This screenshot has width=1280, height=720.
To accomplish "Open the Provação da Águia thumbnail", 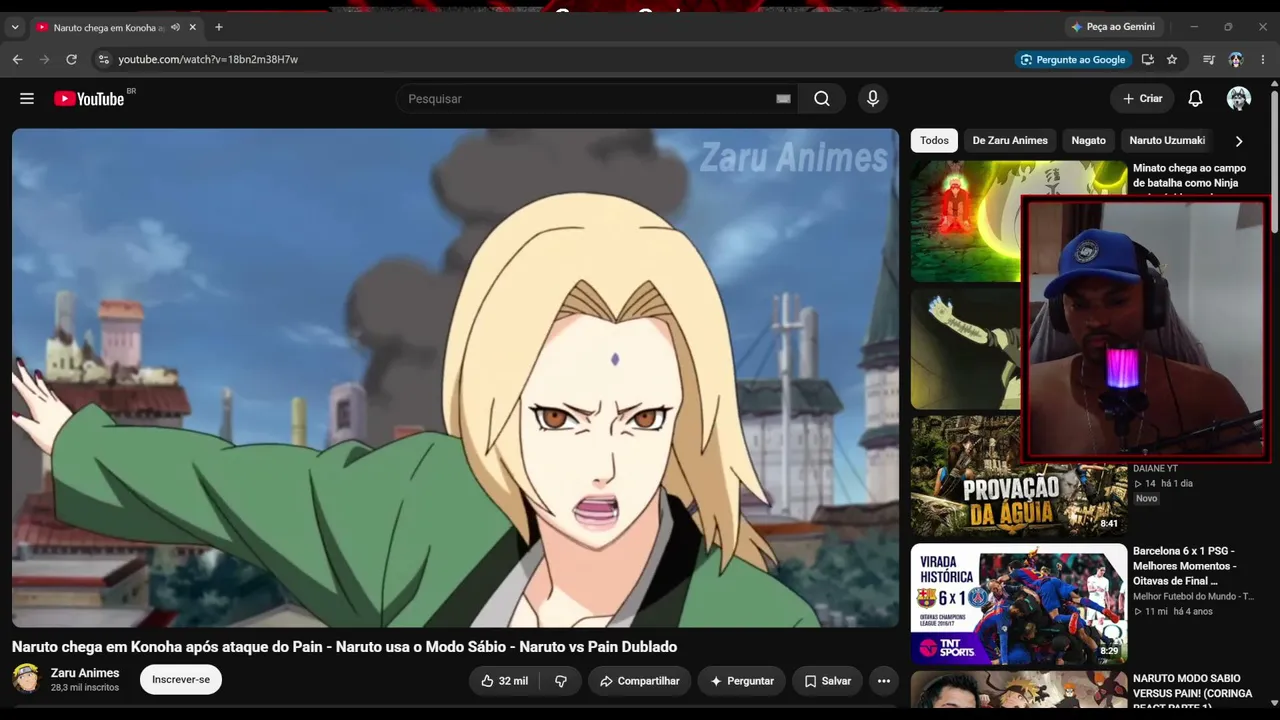I will point(1018,477).
